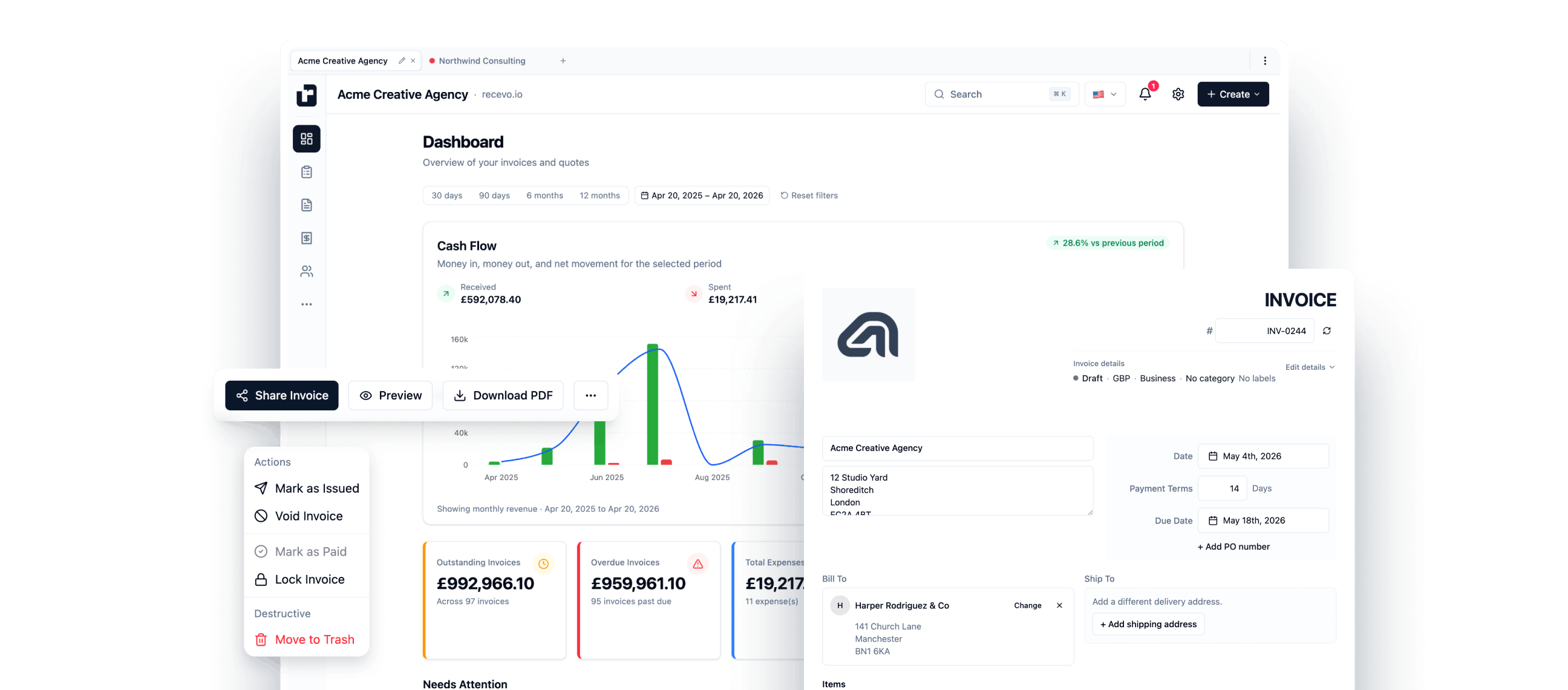Select the 12 months filter
1568x690 pixels.
pos(599,195)
